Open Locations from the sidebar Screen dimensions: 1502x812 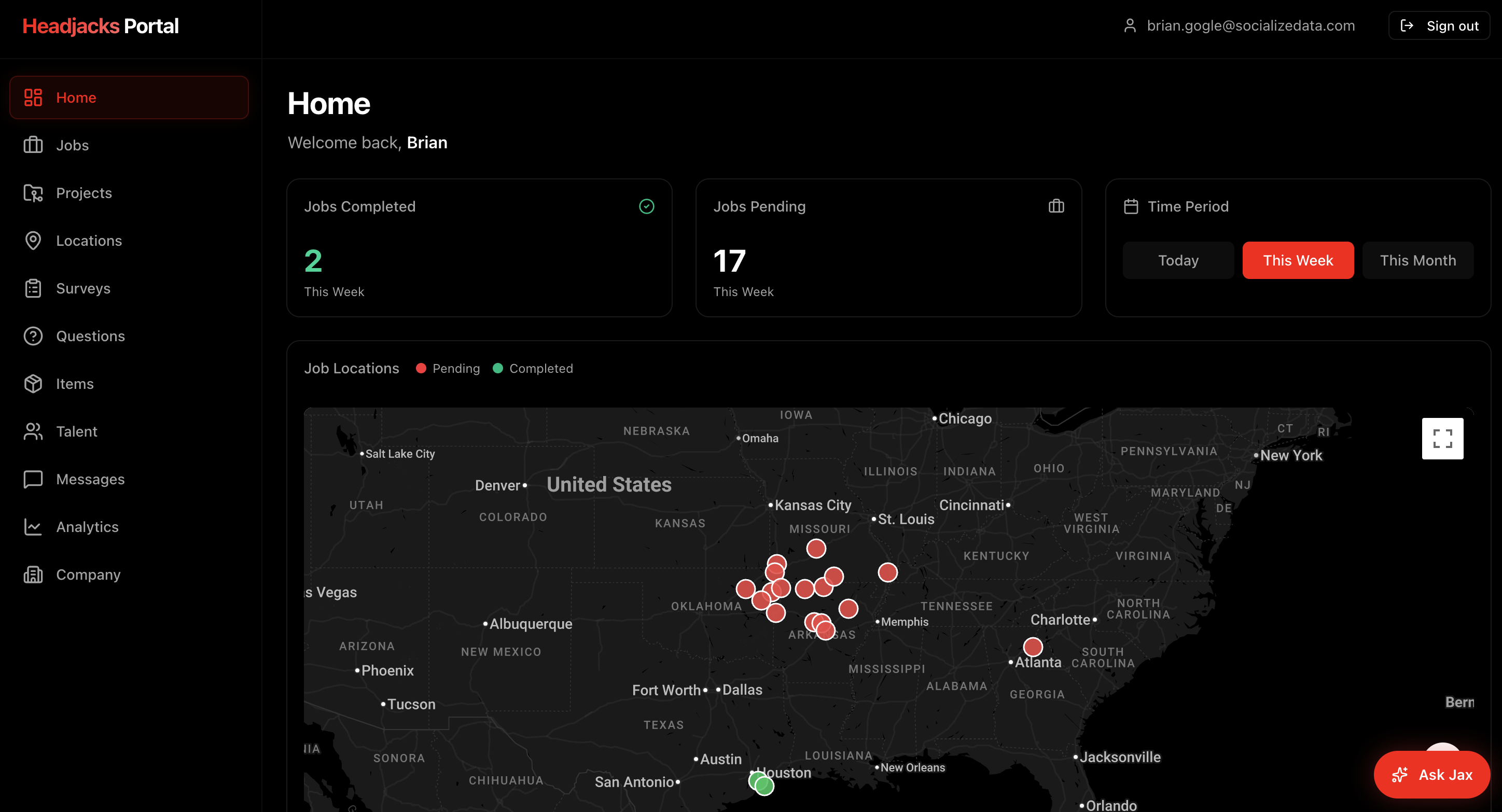(x=129, y=241)
